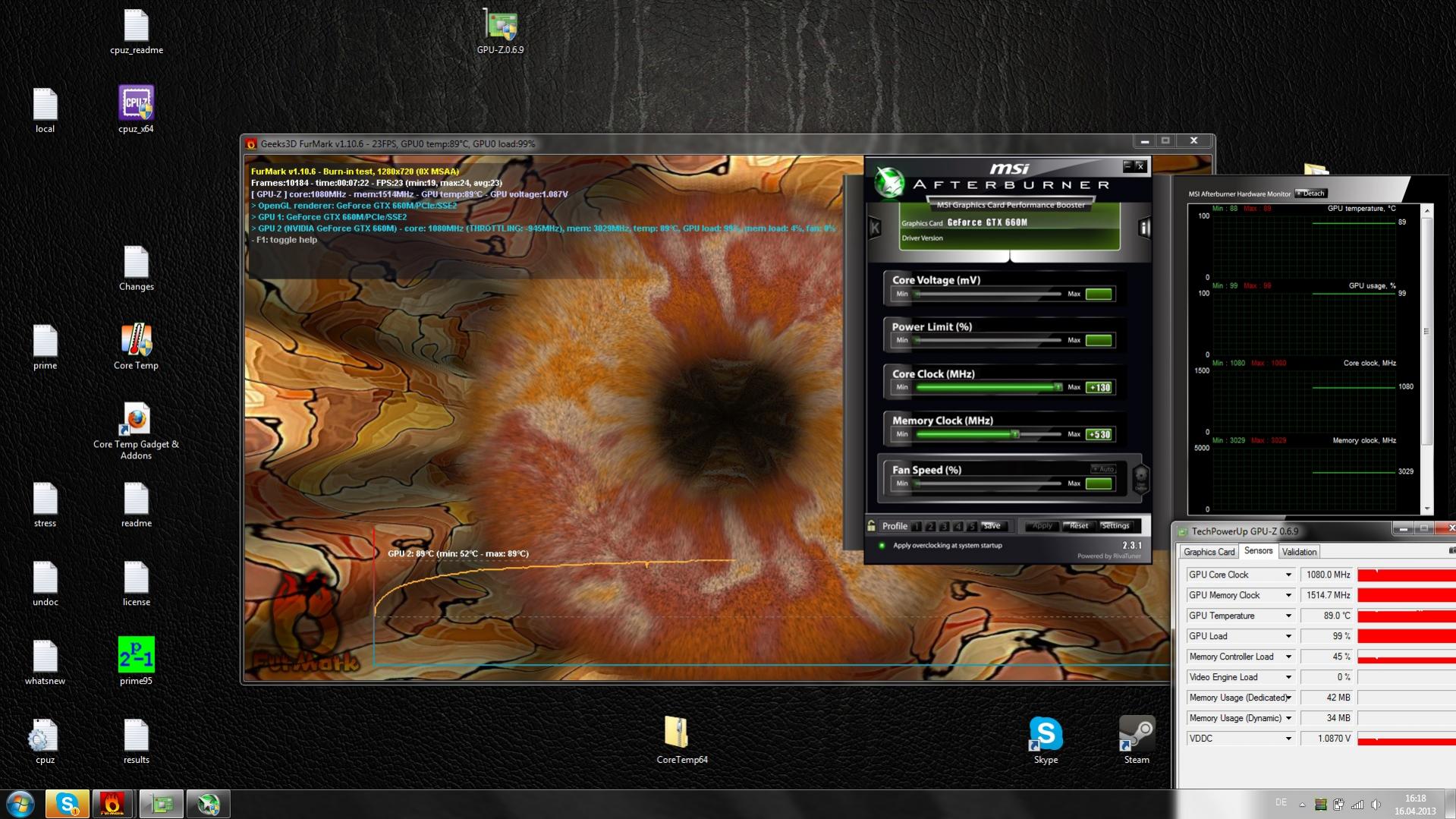1456x819 pixels.
Task: Reset the Afterburner overclock settings
Action: pyautogui.click(x=1079, y=526)
